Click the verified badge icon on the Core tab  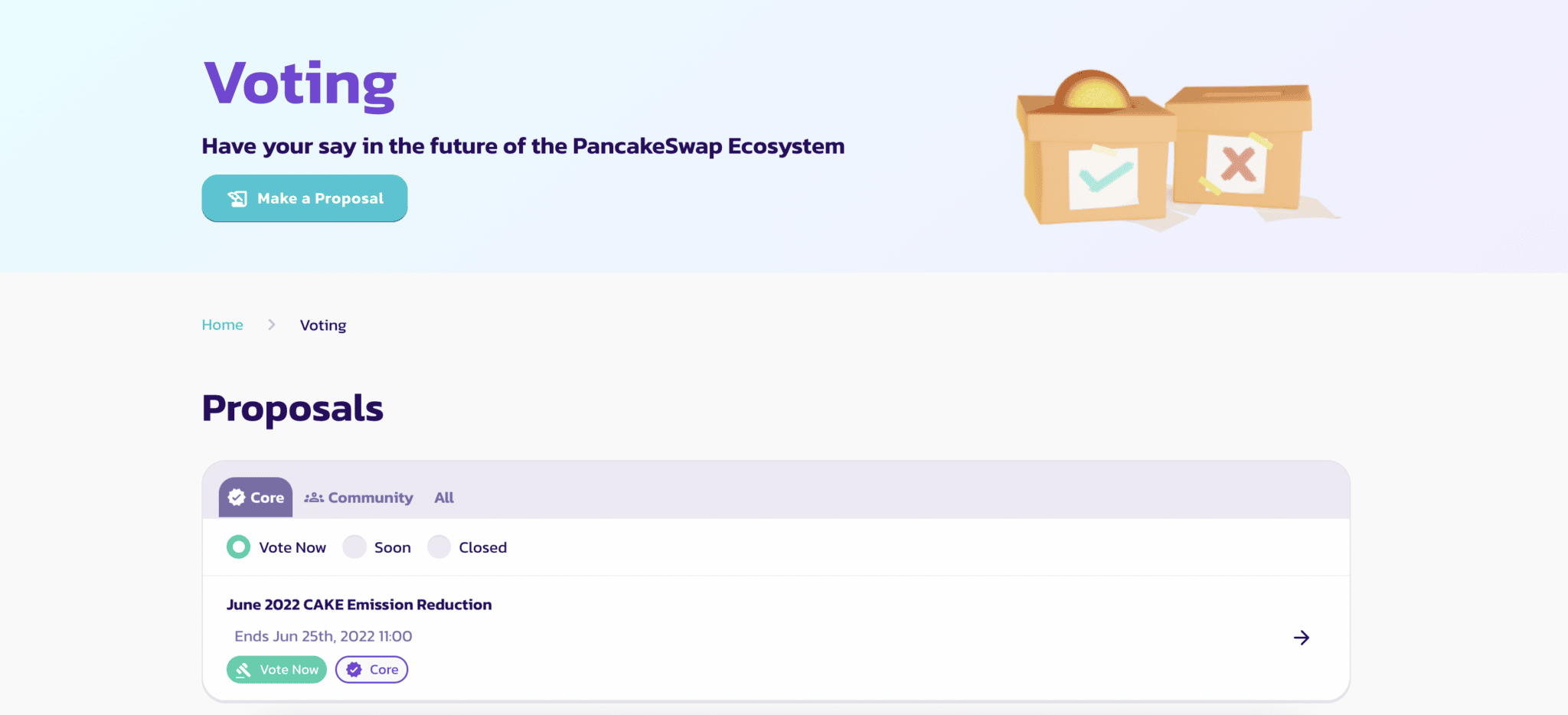tap(236, 497)
